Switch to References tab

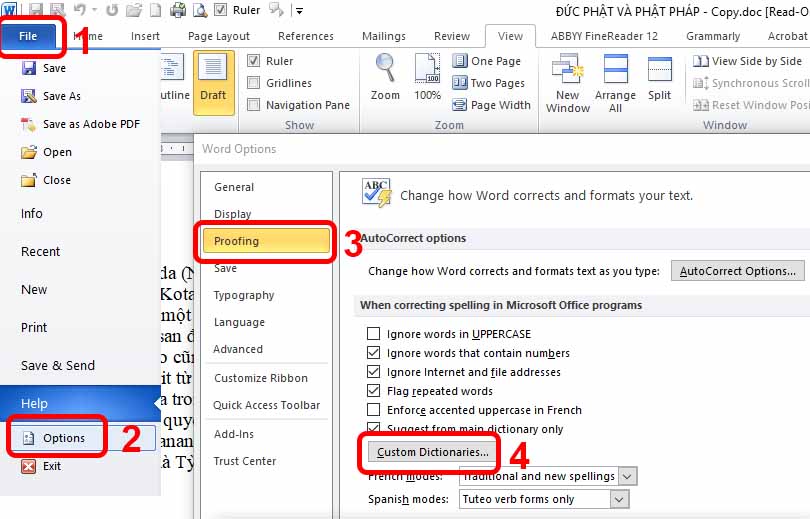[x=306, y=36]
